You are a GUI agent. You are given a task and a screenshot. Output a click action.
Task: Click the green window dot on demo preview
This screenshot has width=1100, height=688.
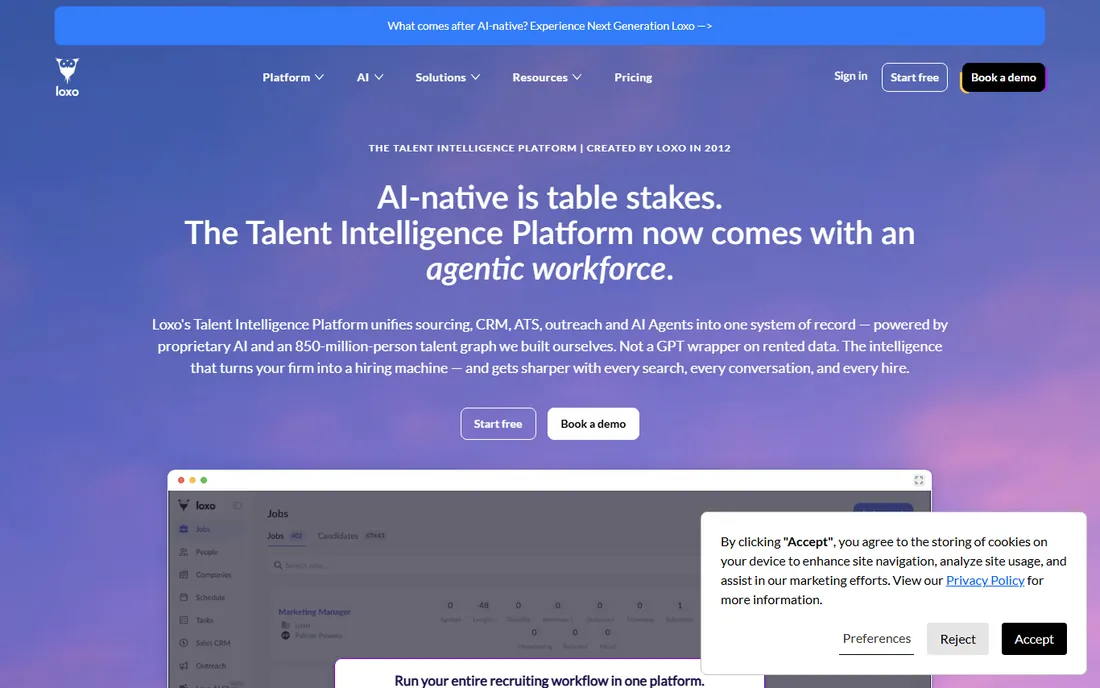click(x=203, y=480)
